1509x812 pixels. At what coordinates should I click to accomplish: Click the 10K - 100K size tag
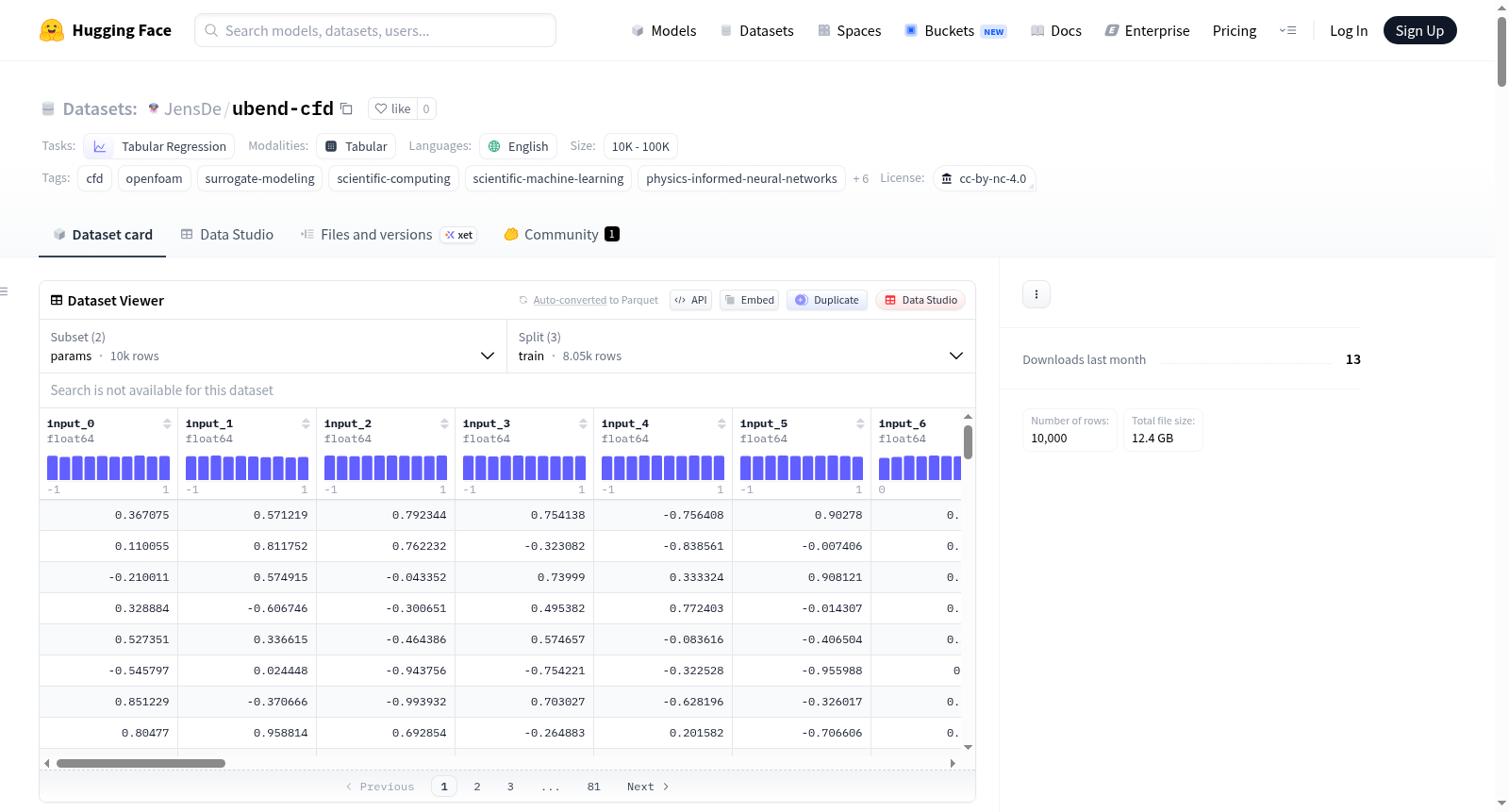[x=640, y=146]
